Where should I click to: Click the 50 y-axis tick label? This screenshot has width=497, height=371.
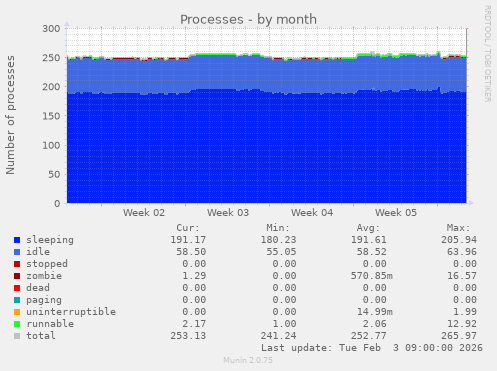(x=54, y=174)
